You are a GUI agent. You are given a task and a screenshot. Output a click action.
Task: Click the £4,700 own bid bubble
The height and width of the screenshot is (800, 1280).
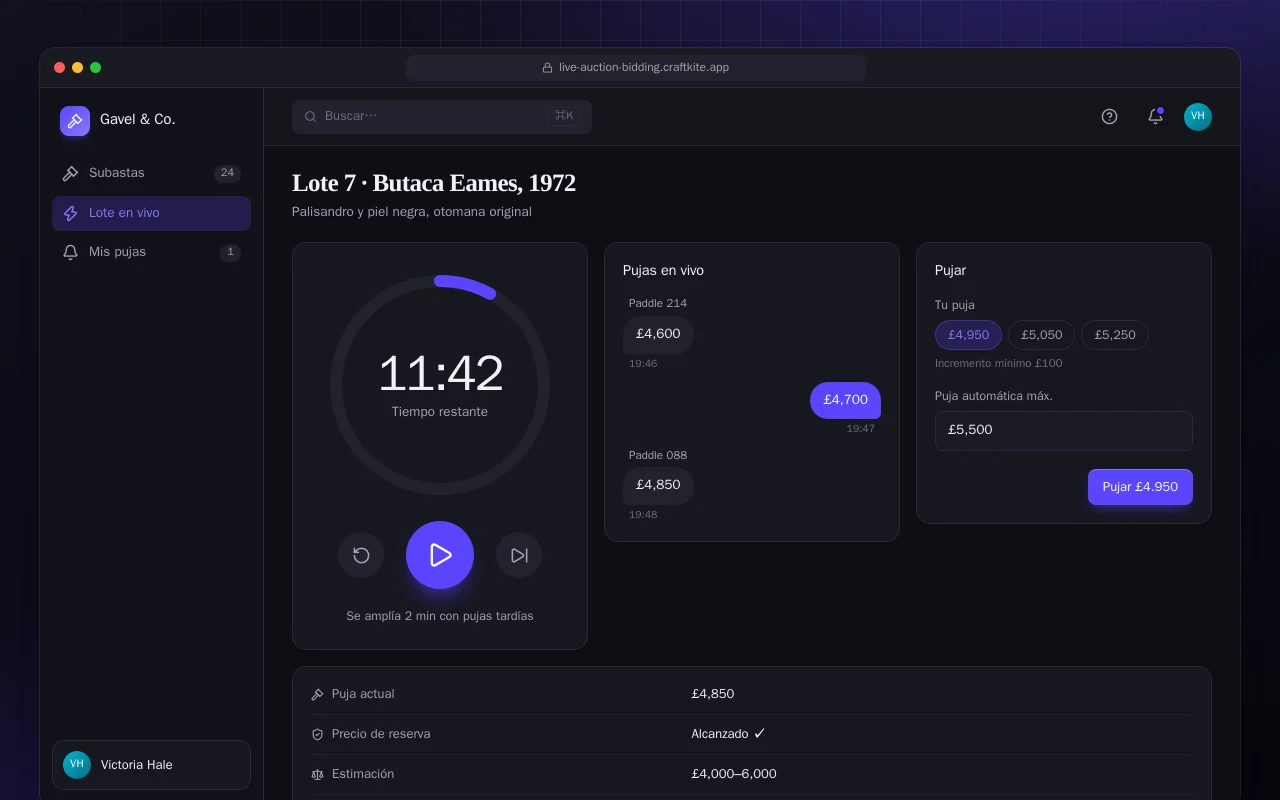click(x=845, y=400)
